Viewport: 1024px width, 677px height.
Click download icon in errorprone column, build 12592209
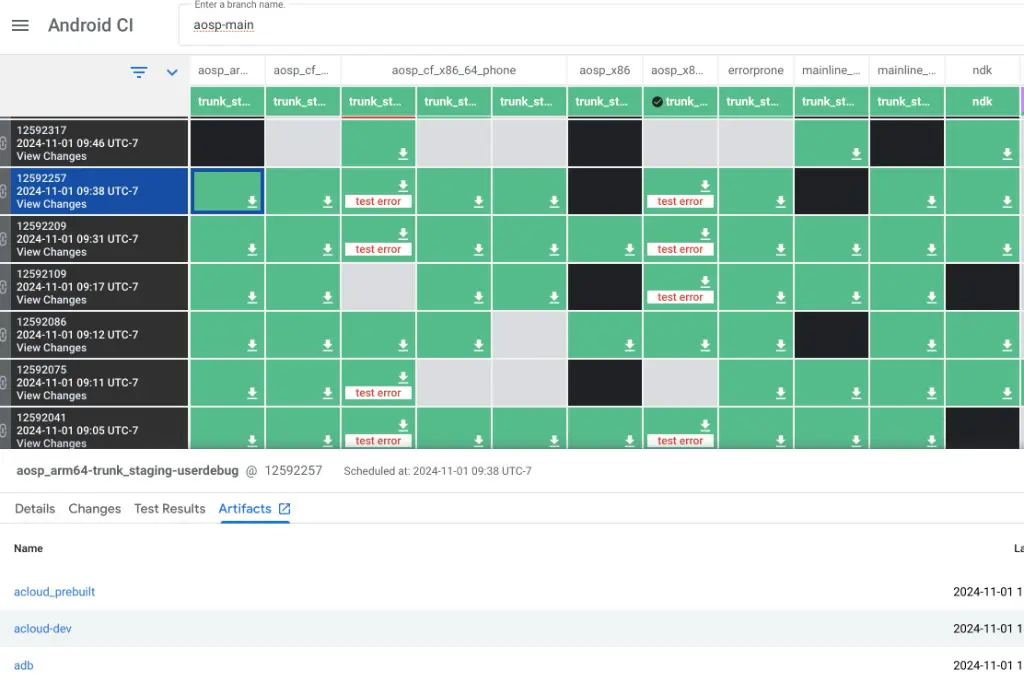pos(780,249)
